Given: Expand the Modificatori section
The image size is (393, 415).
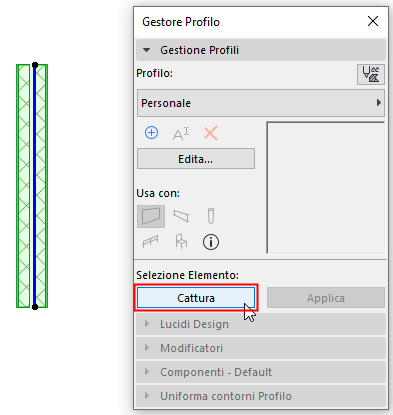Looking at the screenshot, I should (261, 348).
